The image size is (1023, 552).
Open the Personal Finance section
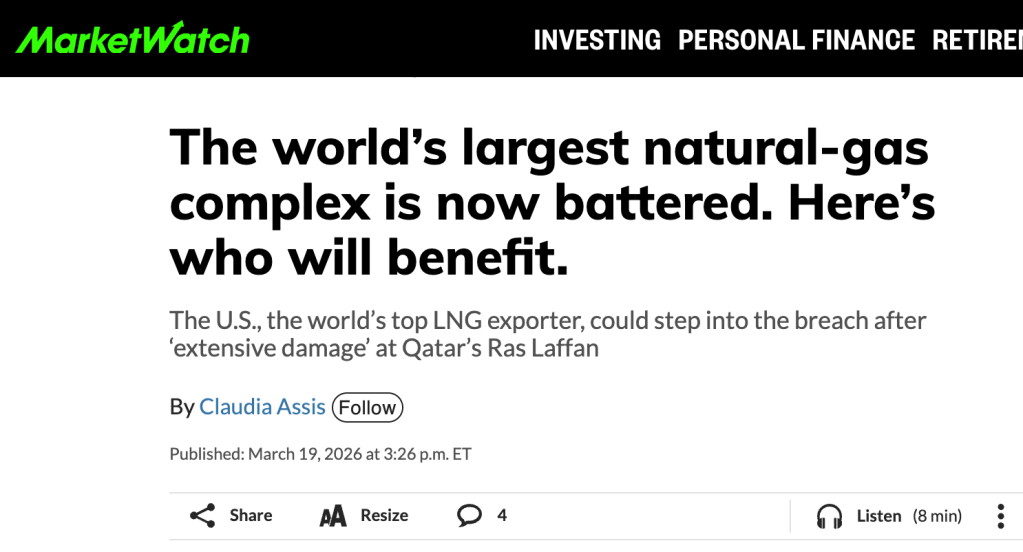pyautogui.click(x=796, y=40)
